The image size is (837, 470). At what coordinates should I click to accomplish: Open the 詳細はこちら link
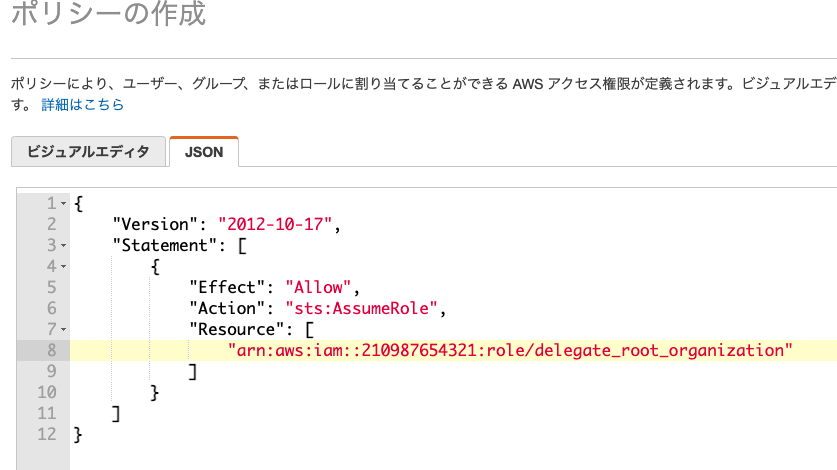pos(83,105)
